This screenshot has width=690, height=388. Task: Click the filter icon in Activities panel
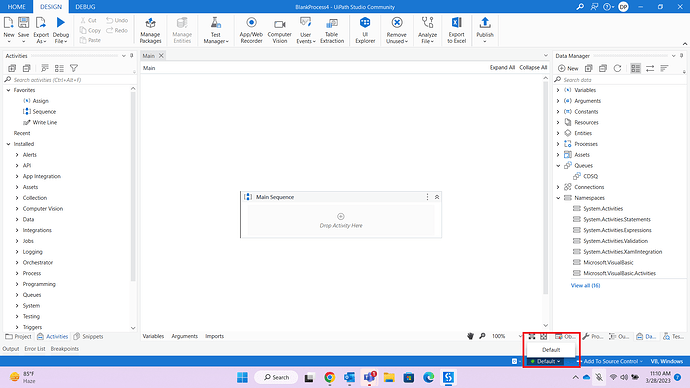point(74,68)
